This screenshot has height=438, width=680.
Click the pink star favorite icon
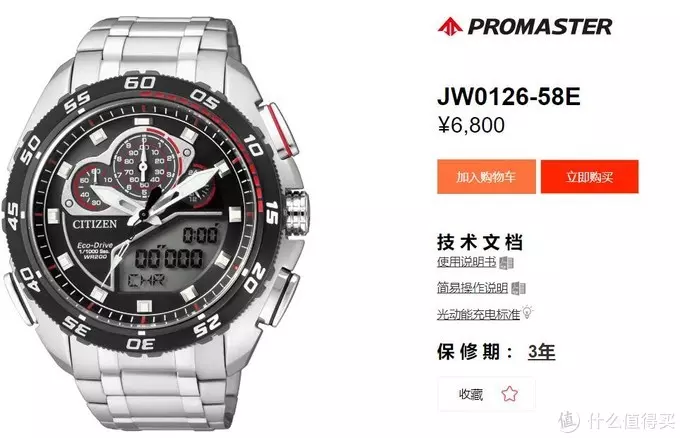click(510, 394)
